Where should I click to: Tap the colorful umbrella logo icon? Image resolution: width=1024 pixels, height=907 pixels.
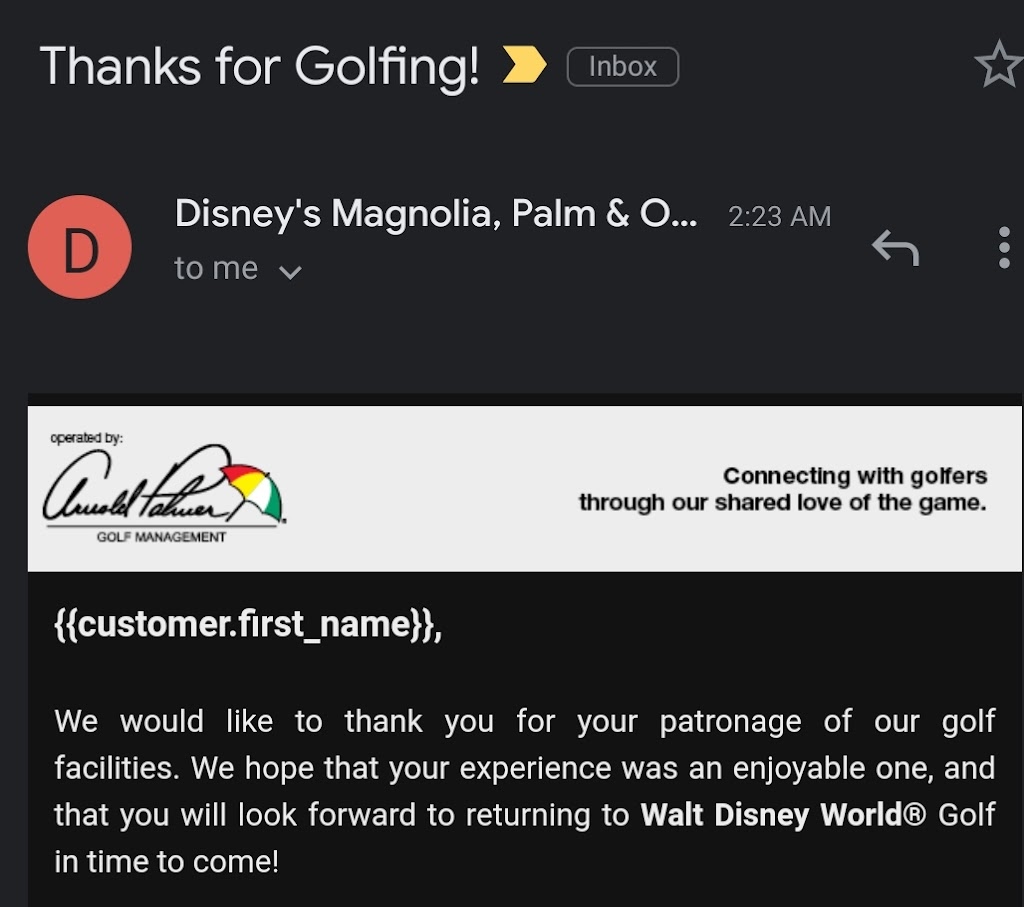[252, 490]
